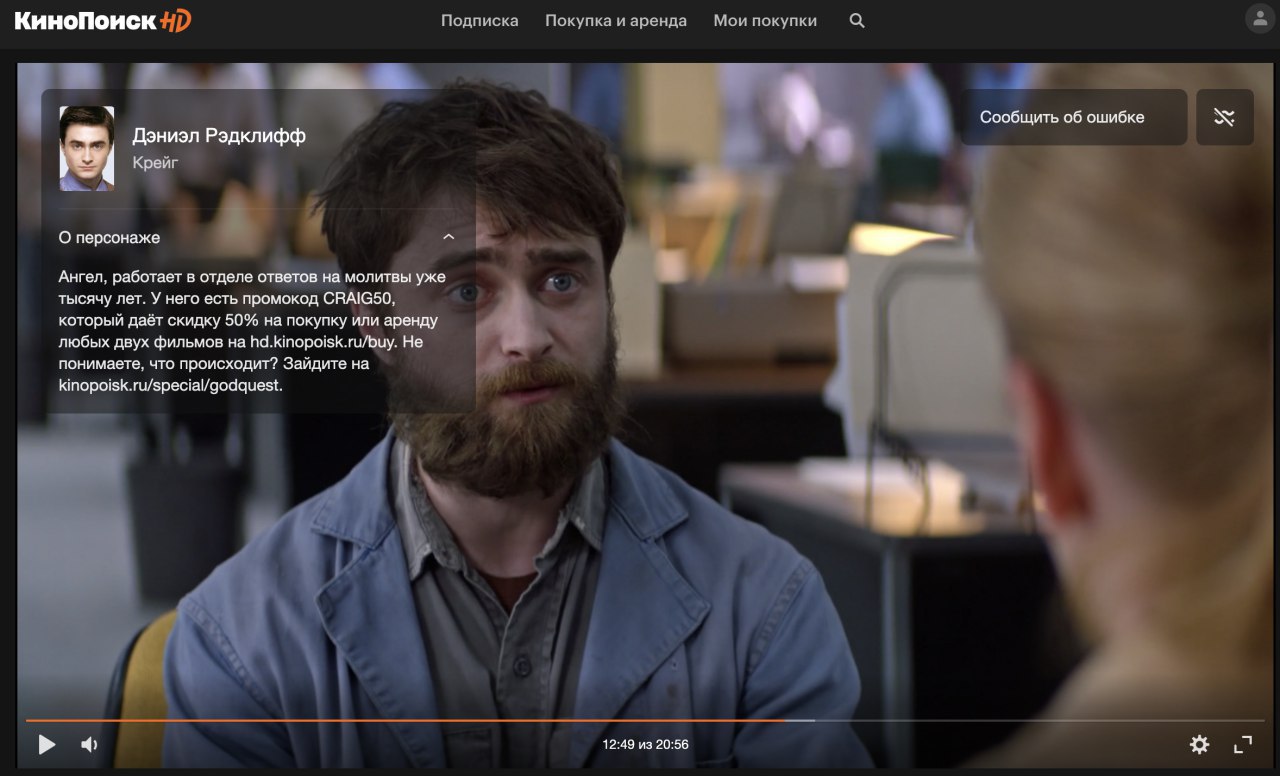Mute the video volume speaker icon

pos(89,744)
